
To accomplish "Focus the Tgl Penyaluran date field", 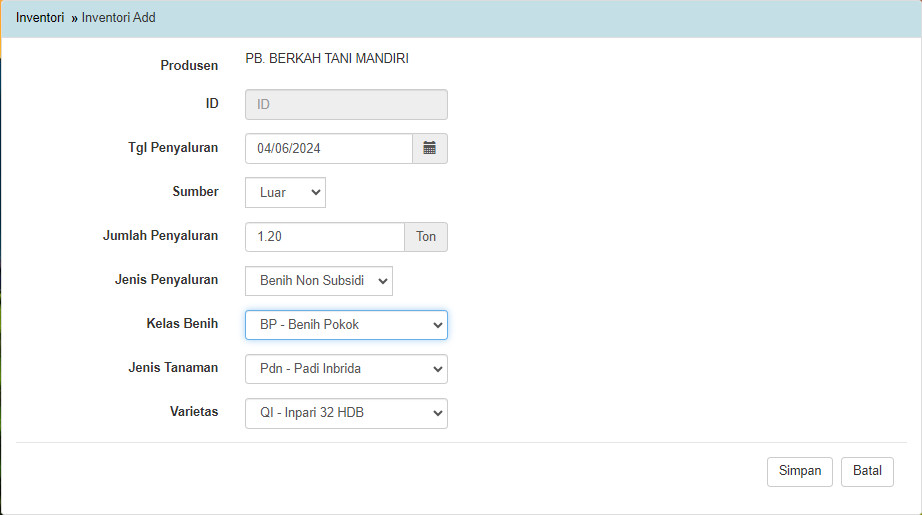I will 329,148.
